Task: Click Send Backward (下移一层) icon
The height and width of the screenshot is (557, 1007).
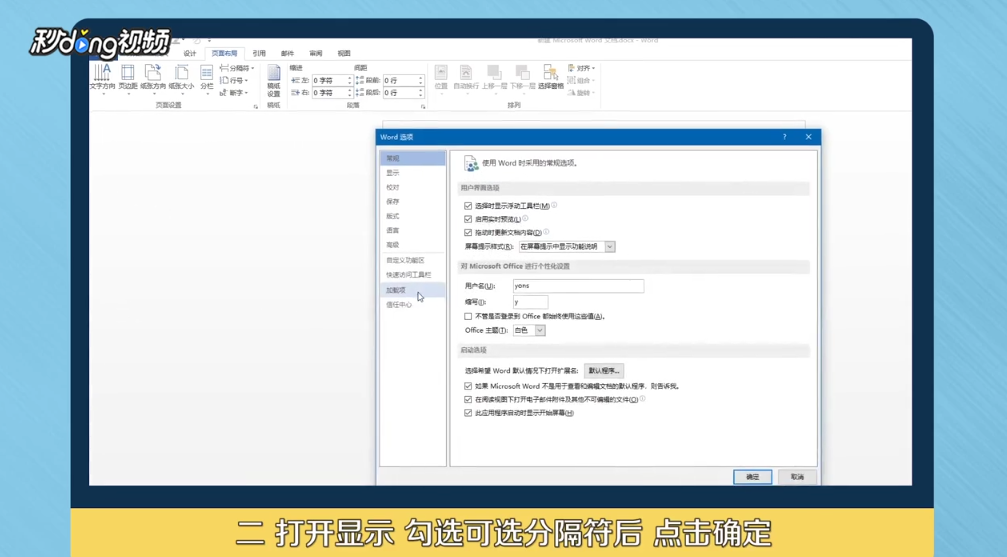Action: [x=522, y=77]
